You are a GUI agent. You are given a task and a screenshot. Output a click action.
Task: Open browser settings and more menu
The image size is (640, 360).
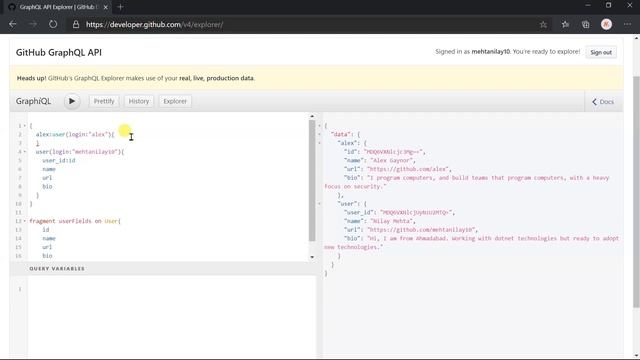click(627, 24)
